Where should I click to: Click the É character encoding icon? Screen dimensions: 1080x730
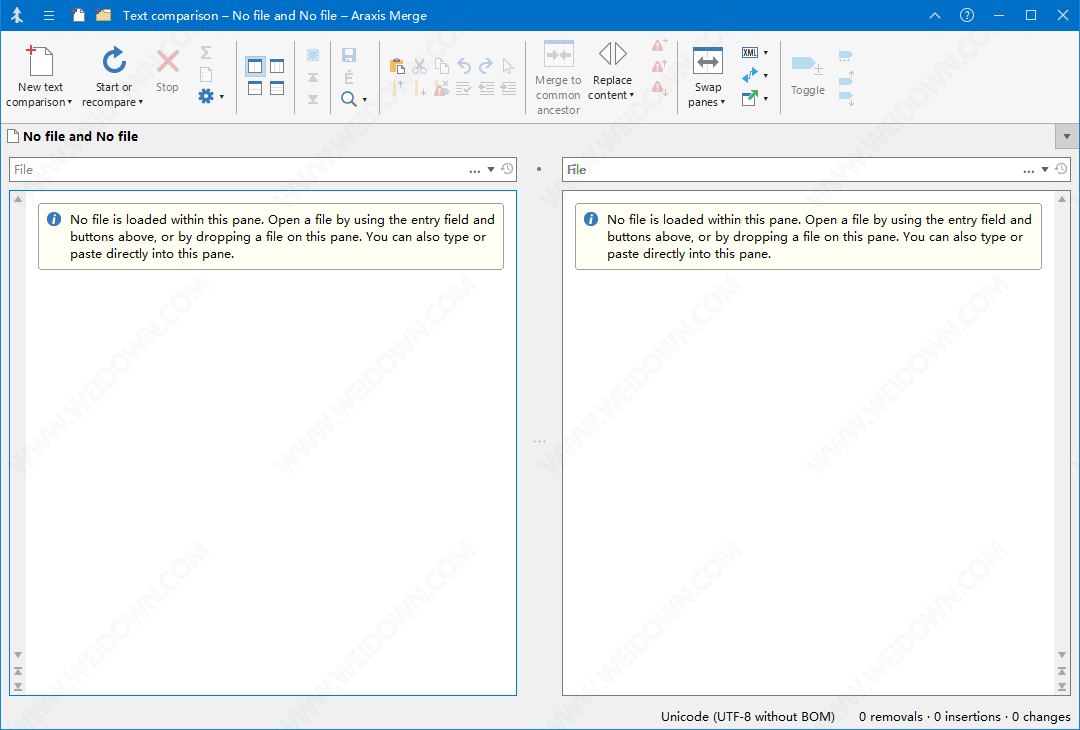[349, 77]
